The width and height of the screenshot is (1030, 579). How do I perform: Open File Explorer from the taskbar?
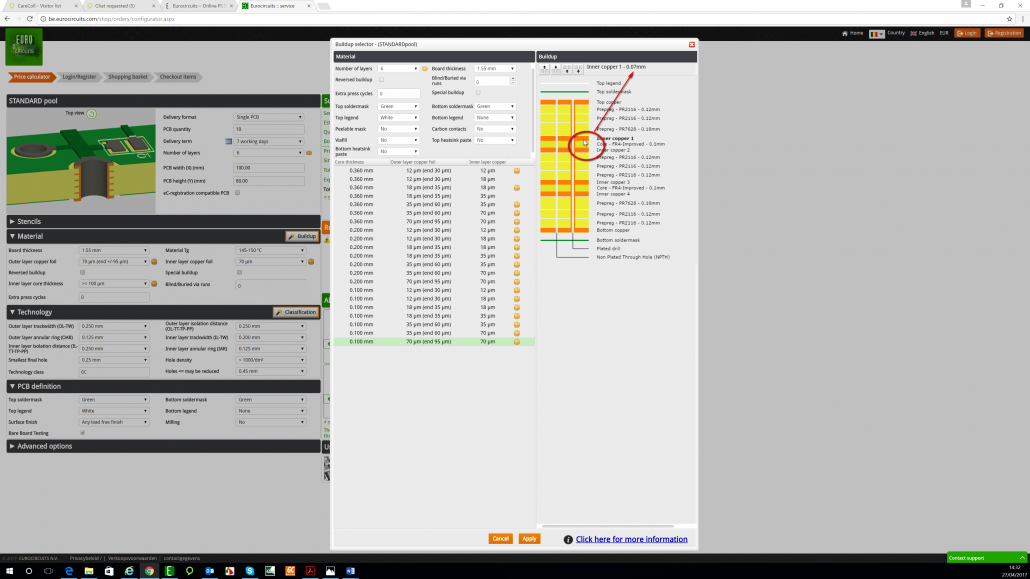89,571
